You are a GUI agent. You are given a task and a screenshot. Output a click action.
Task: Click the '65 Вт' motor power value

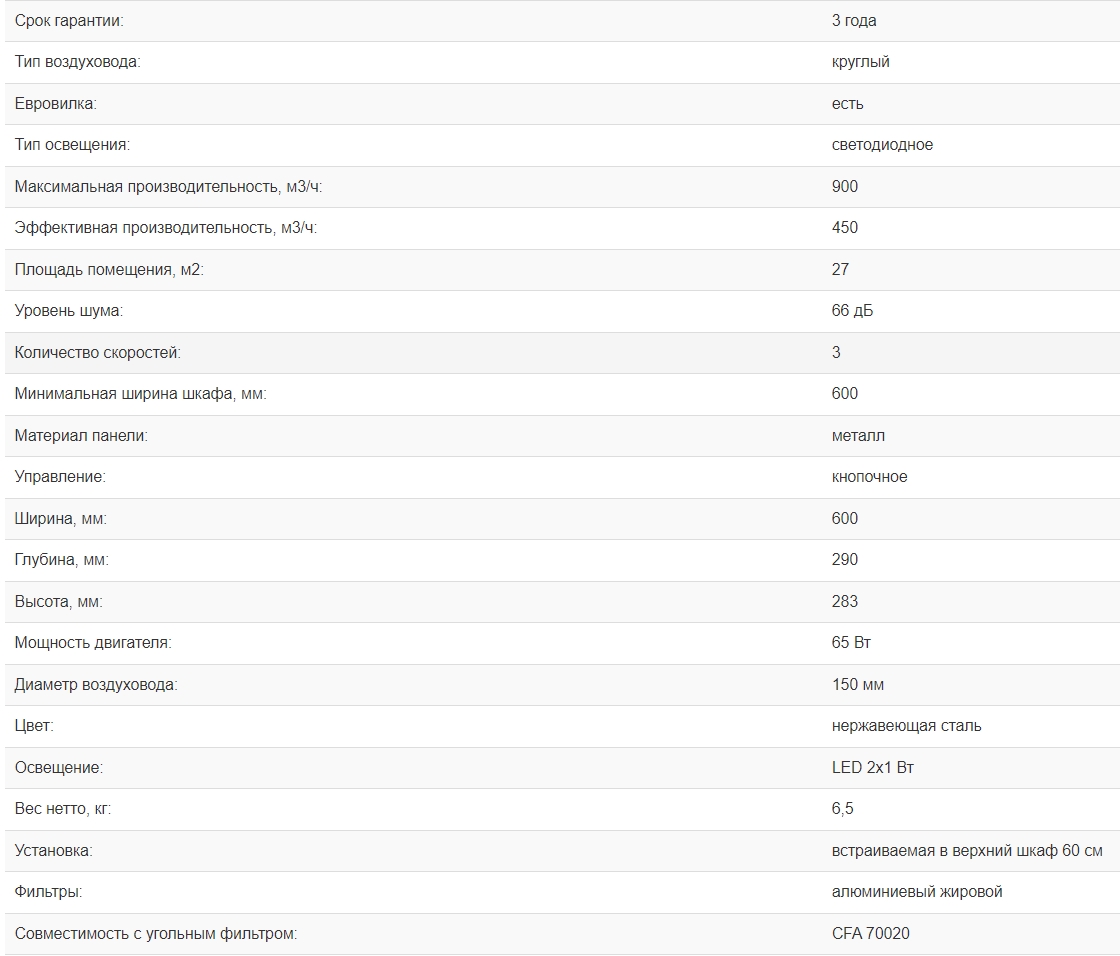click(851, 643)
